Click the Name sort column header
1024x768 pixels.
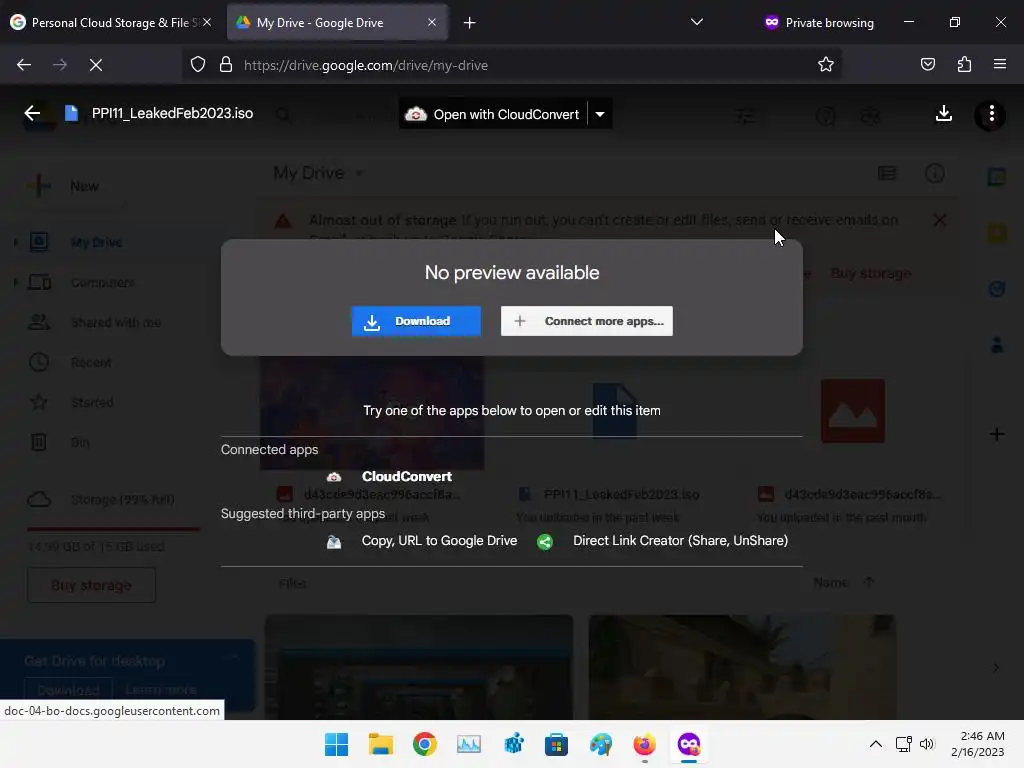pos(831,583)
